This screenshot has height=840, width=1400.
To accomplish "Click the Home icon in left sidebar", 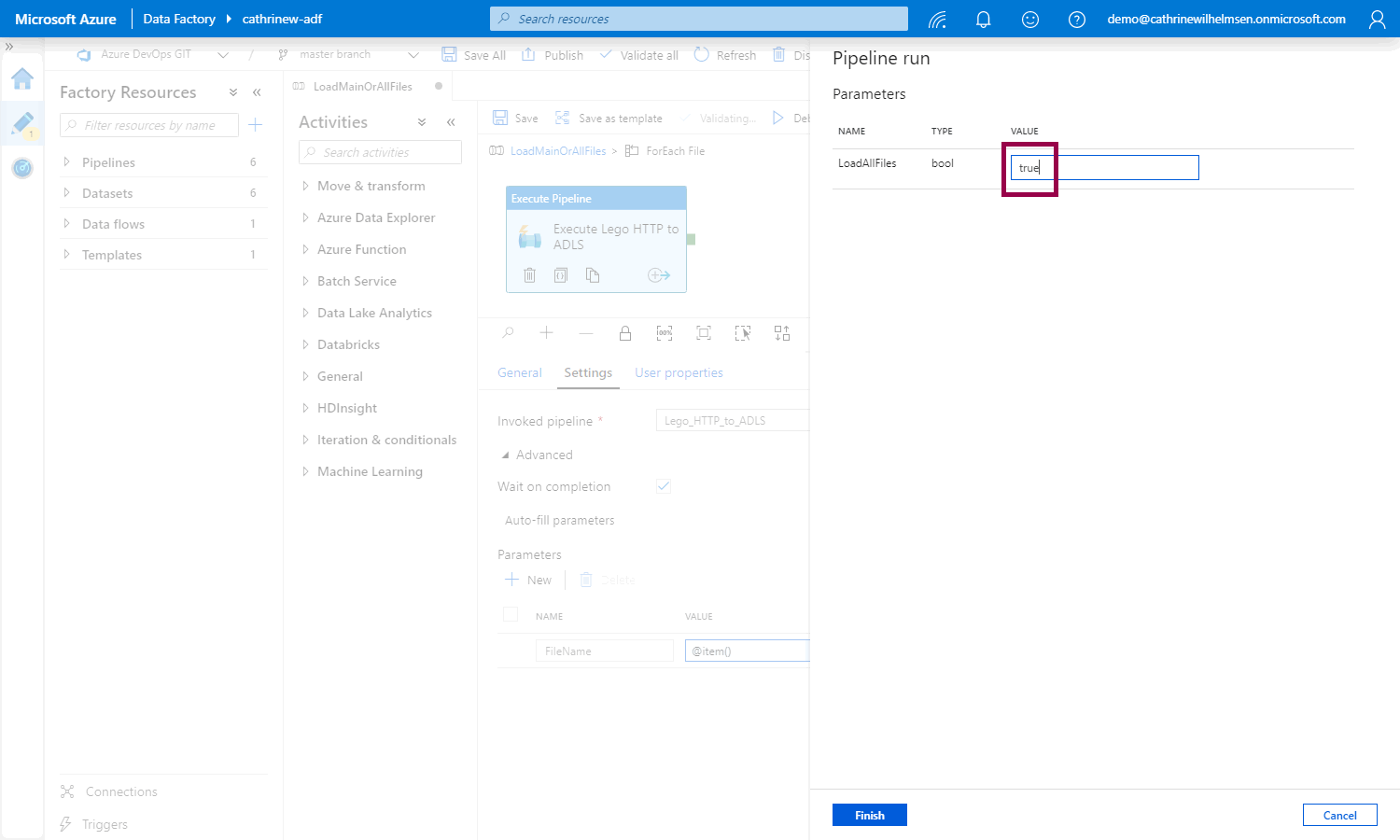I will [22, 78].
